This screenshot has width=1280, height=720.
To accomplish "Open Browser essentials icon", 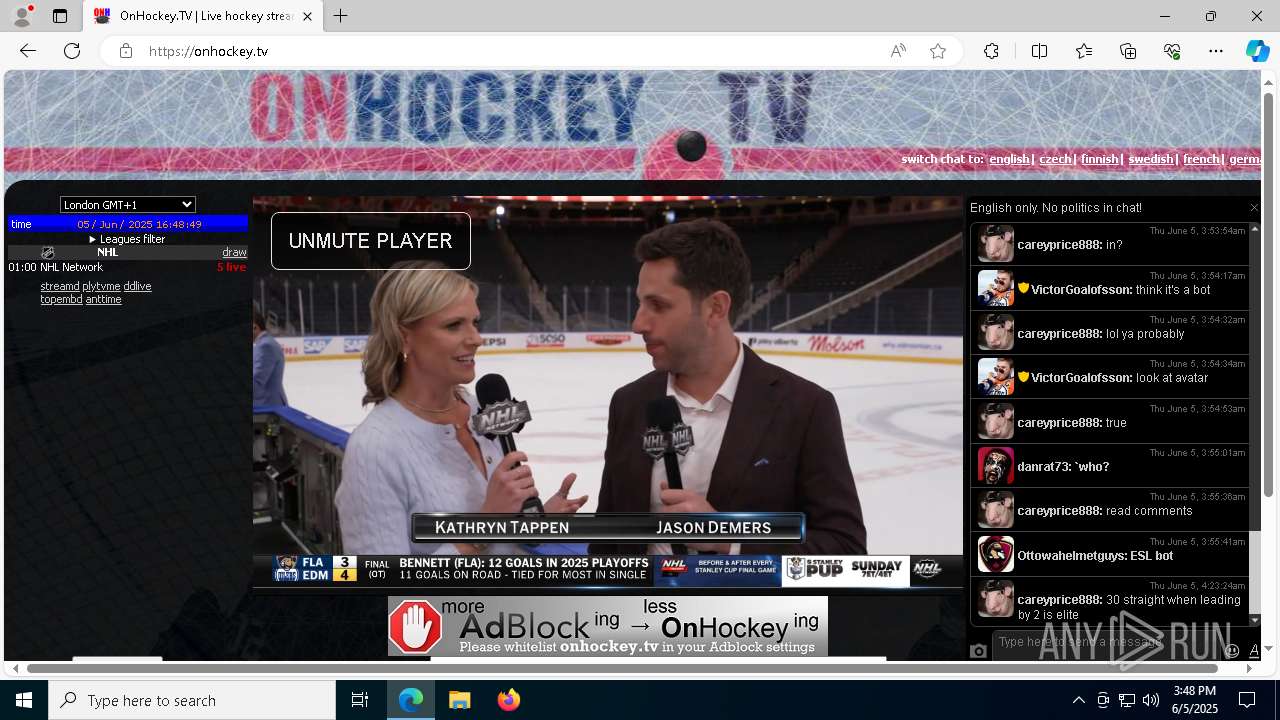I will tap(1172, 51).
